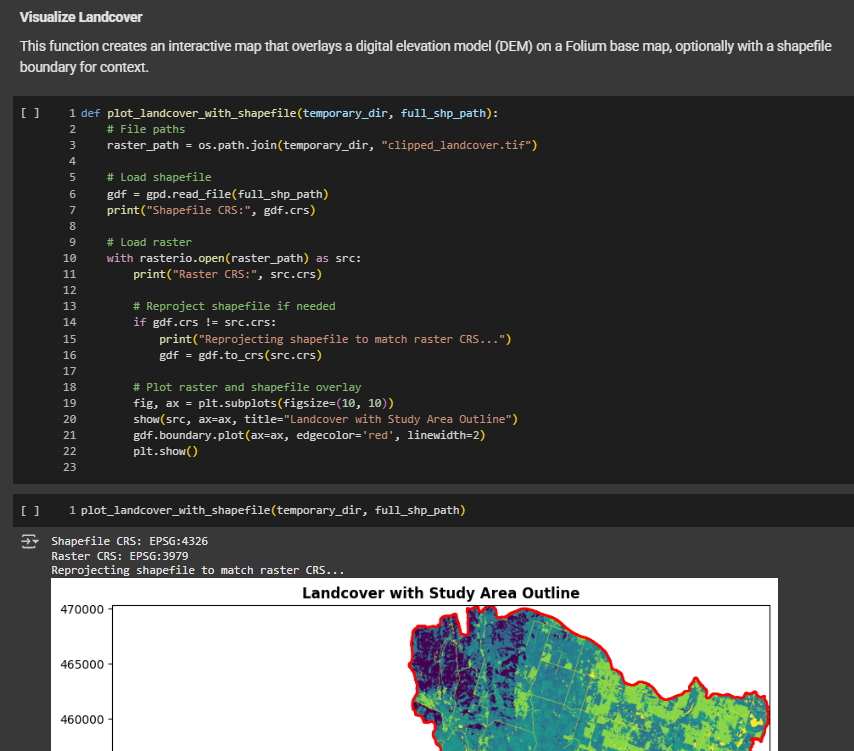Click the gdf = gpd.read_file(full_shp_path) line
Image resolution: width=854 pixels, height=751 pixels.
(218, 194)
